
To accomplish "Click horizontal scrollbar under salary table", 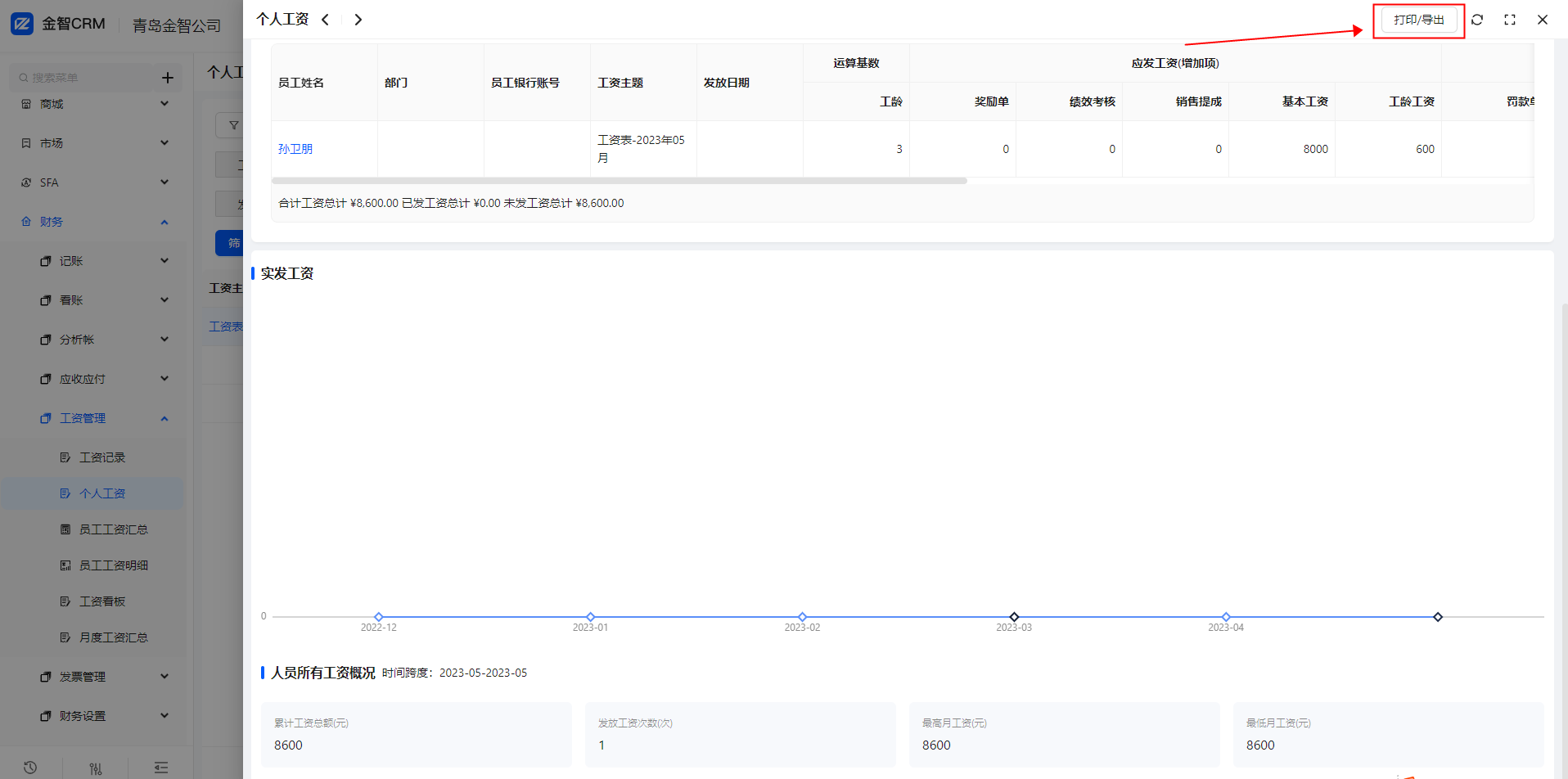I will pyautogui.click(x=620, y=181).
